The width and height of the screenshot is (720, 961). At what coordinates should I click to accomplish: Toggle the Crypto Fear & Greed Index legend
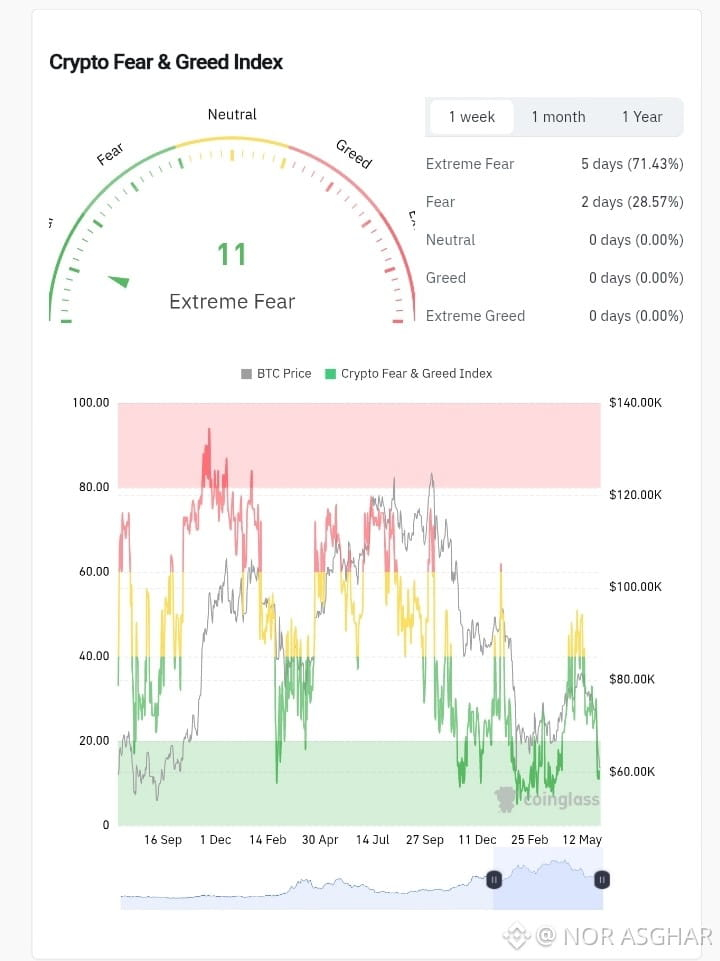tap(409, 374)
